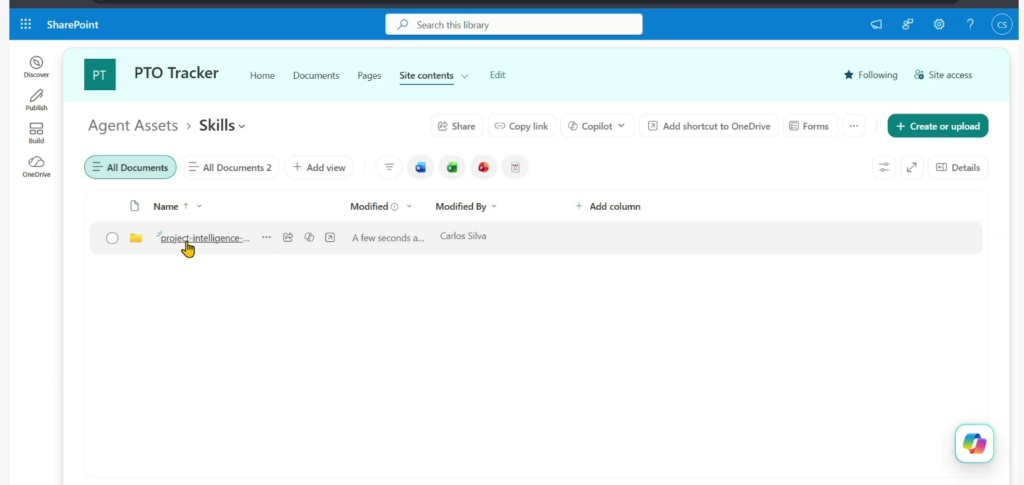
Task: Select the project-intelligence row circle
Action: (112, 238)
